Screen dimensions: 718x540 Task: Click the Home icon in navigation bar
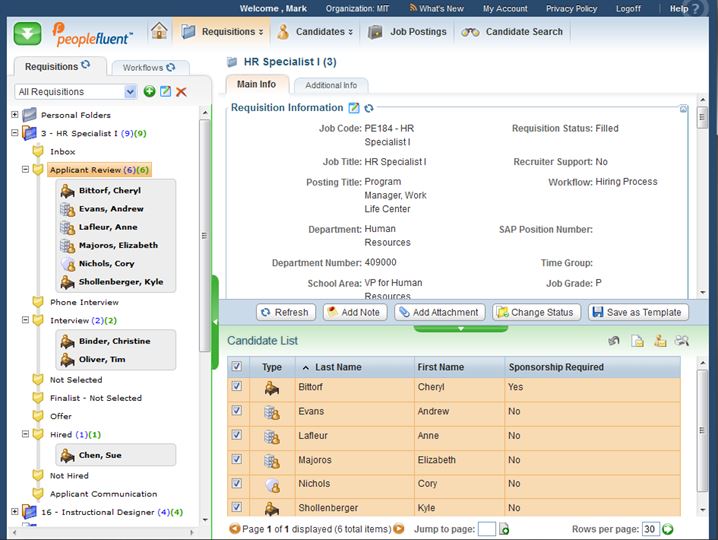159,31
